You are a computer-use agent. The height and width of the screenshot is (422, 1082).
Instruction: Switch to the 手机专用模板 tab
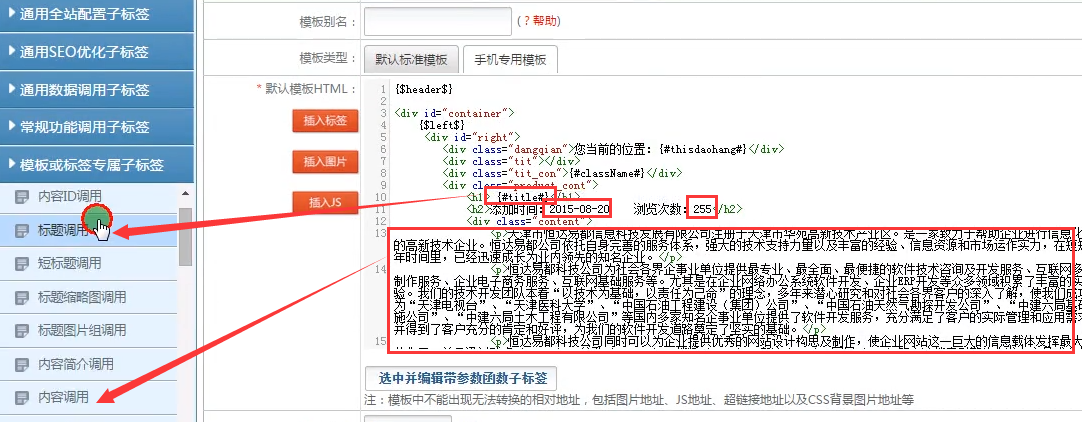(510, 59)
